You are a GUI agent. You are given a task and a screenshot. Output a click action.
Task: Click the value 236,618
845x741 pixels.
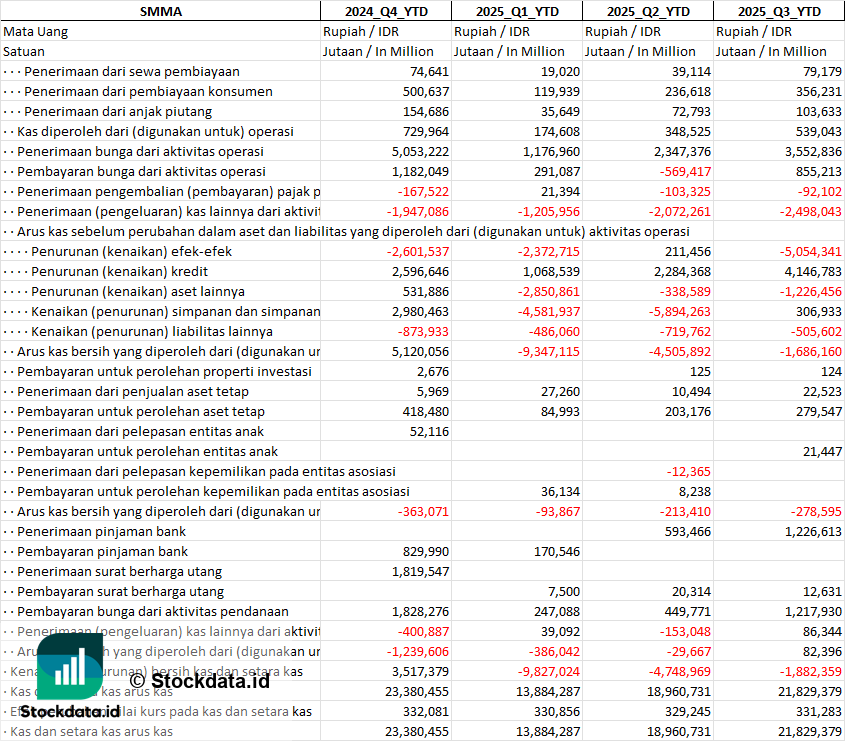click(688, 92)
